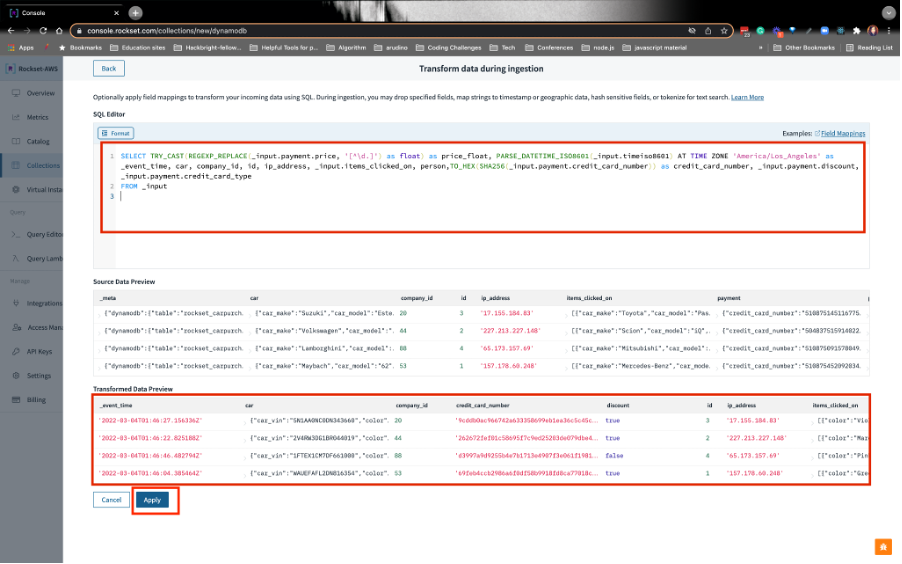The height and width of the screenshot is (564, 902).
Task: Click the Apply button
Action: 152,500
